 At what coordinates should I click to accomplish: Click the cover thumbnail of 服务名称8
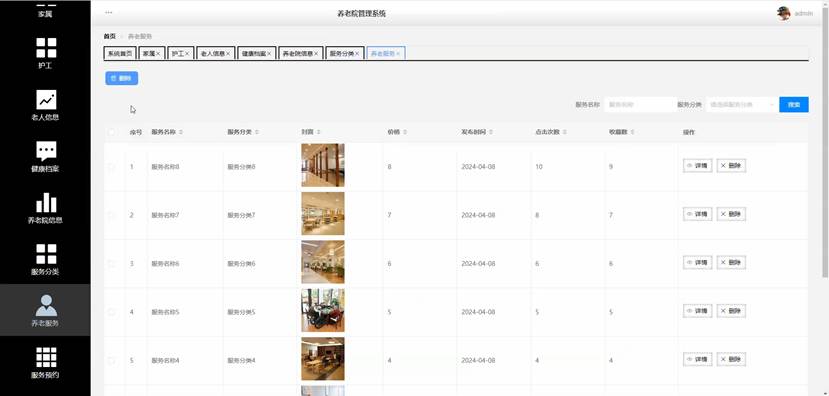323,165
